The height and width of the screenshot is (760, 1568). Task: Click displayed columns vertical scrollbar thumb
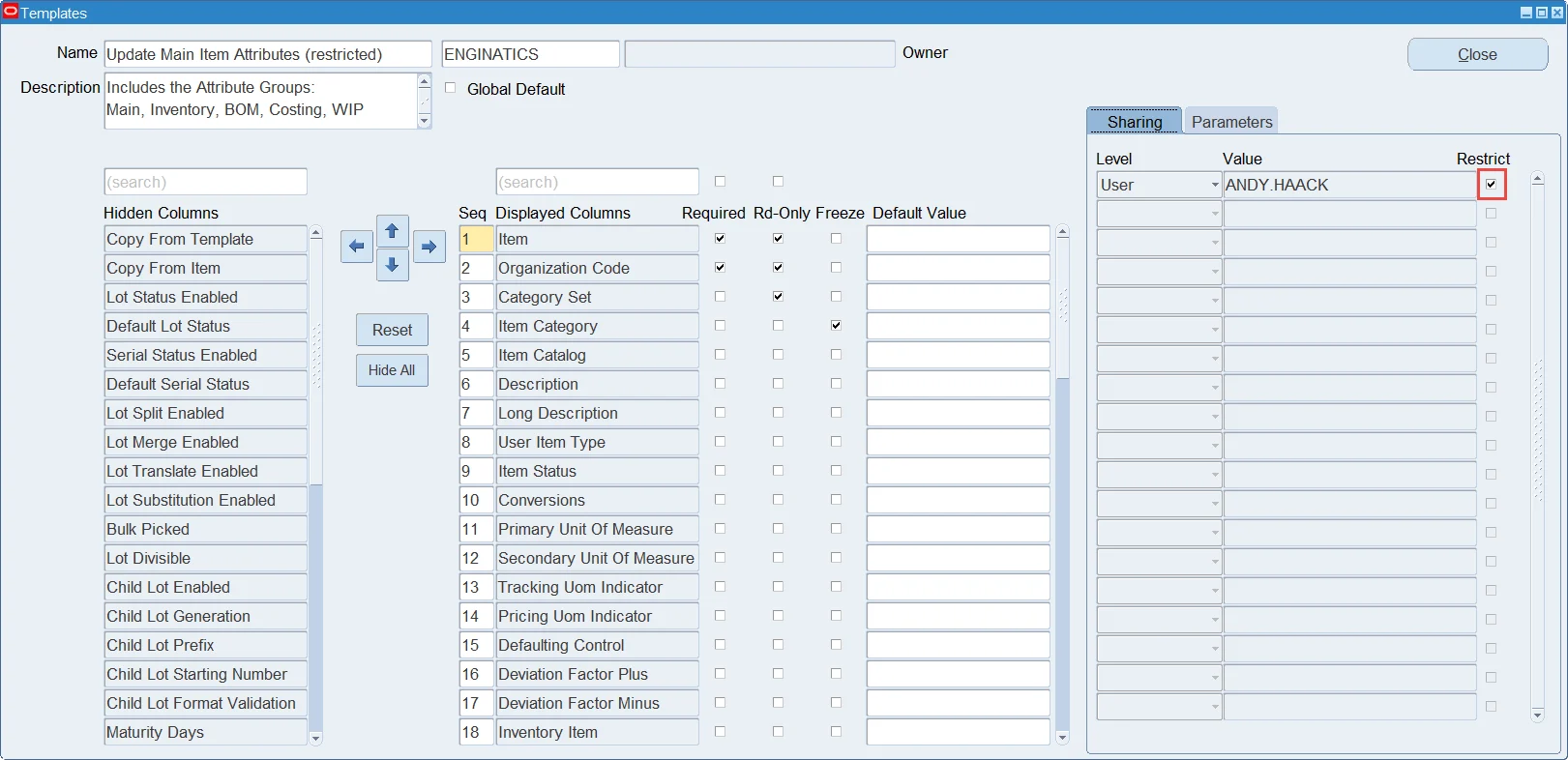[1063, 309]
